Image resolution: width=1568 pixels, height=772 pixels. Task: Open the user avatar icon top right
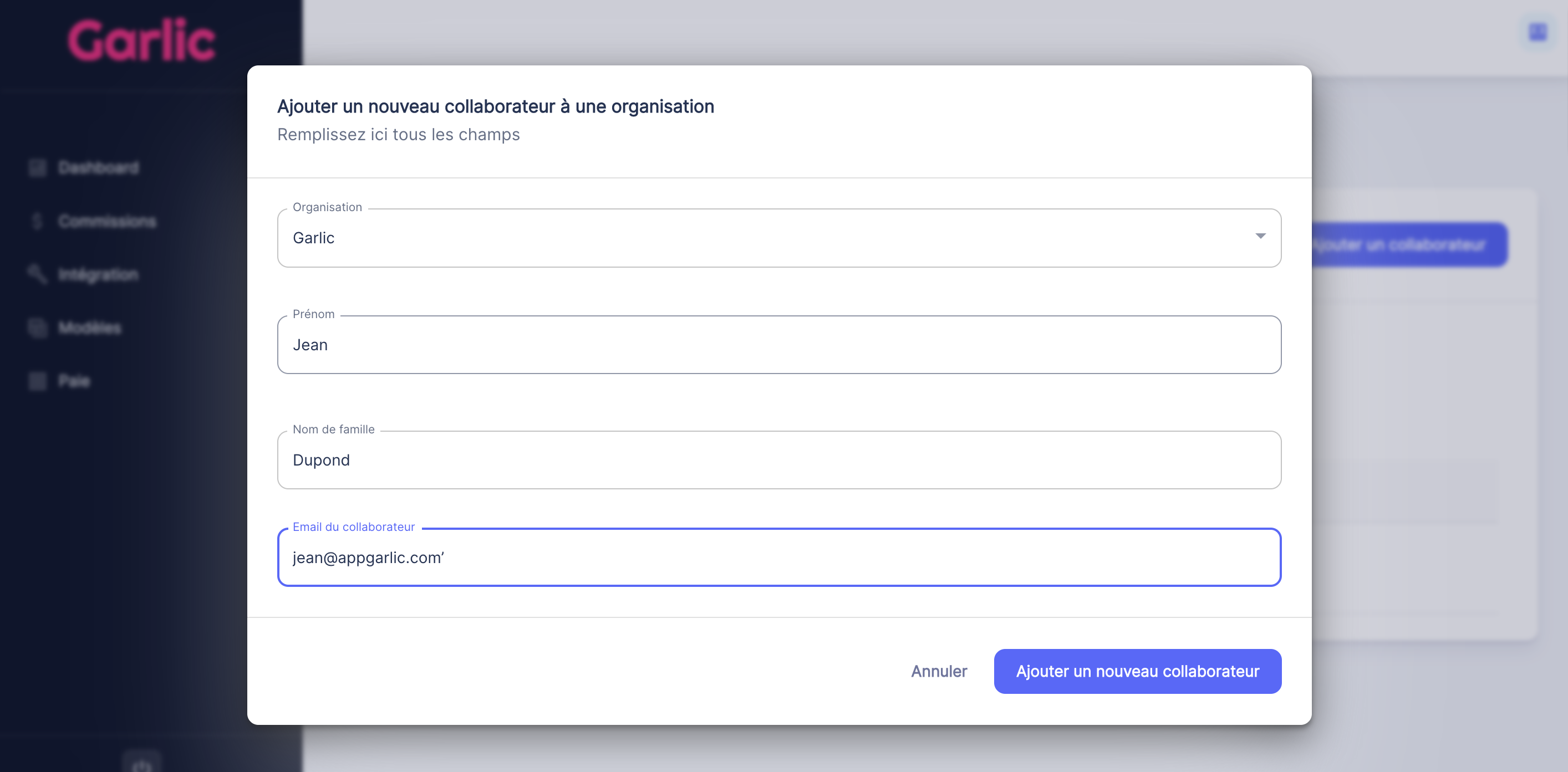point(1536,31)
